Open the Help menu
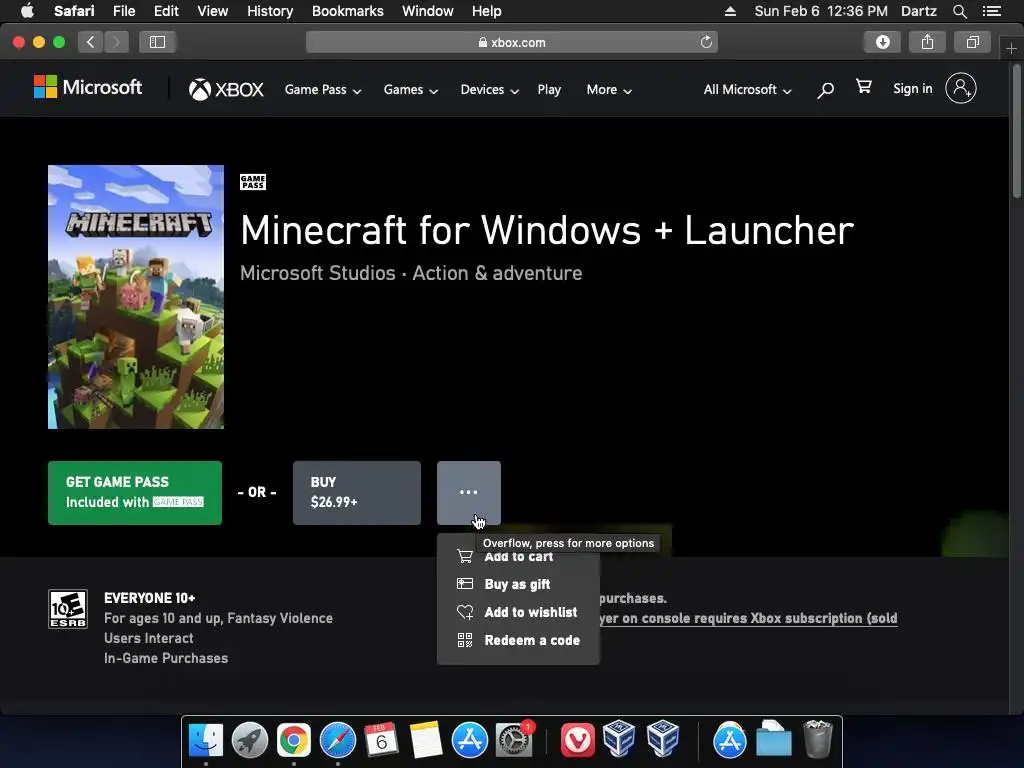1024x768 pixels. click(x=487, y=11)
